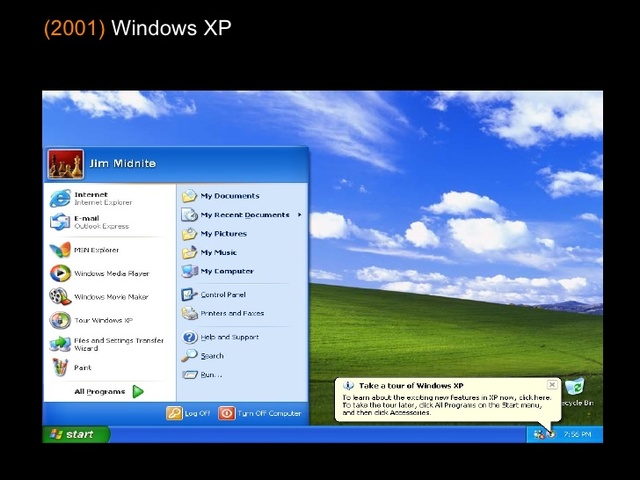Image resolution: width=640 pixels, height=480 pixels.
Task: Click the "Printers and Faxes" text
Action: click(x=232, y=313)
